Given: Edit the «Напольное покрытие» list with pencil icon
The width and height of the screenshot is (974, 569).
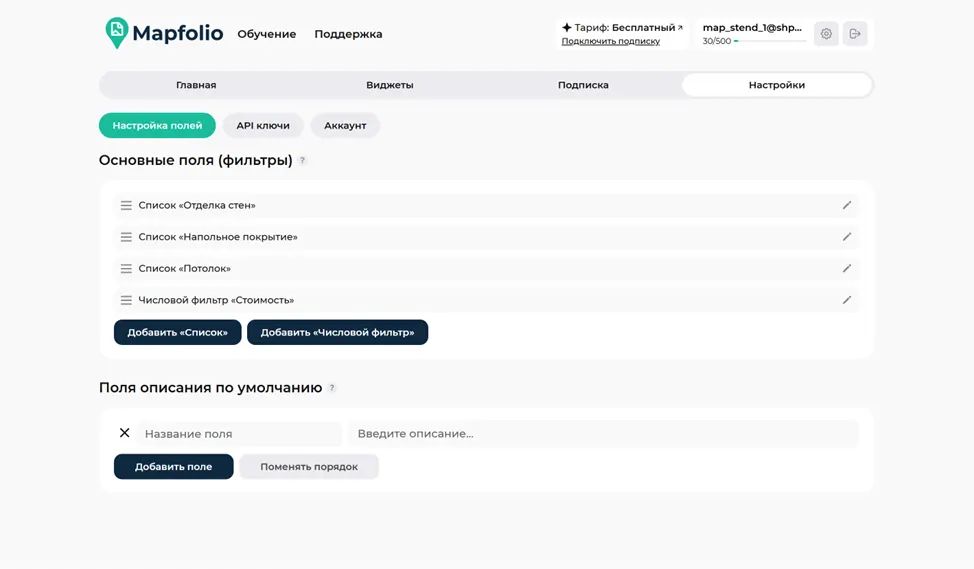Looking at the screenshot, I should (x=847, y=237).
